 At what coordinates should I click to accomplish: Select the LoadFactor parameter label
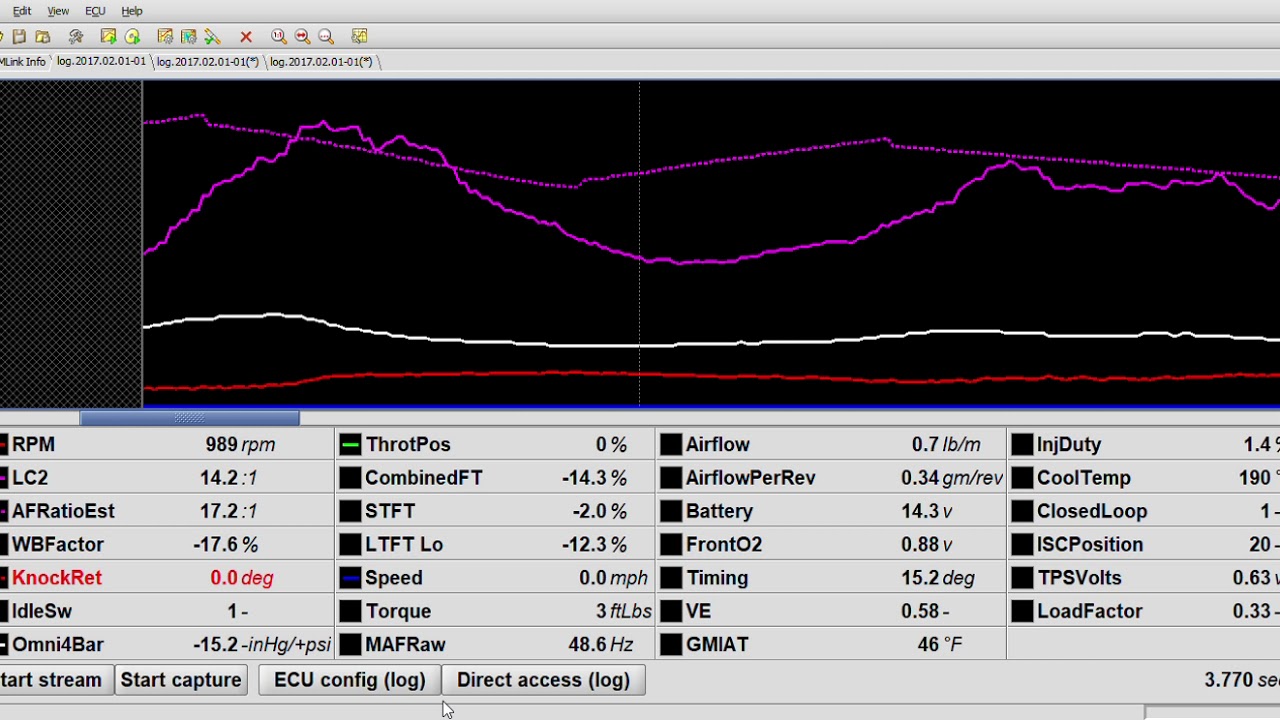1090,611
